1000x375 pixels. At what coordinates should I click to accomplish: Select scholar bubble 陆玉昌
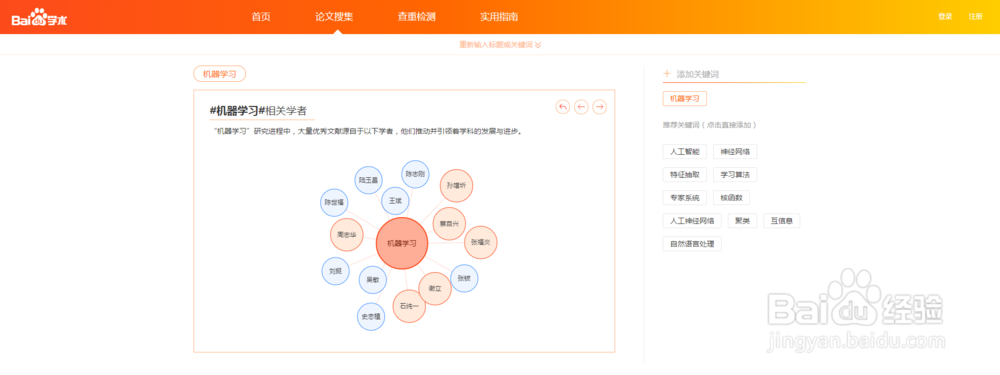pyautogui.click(x=368, y=180)
